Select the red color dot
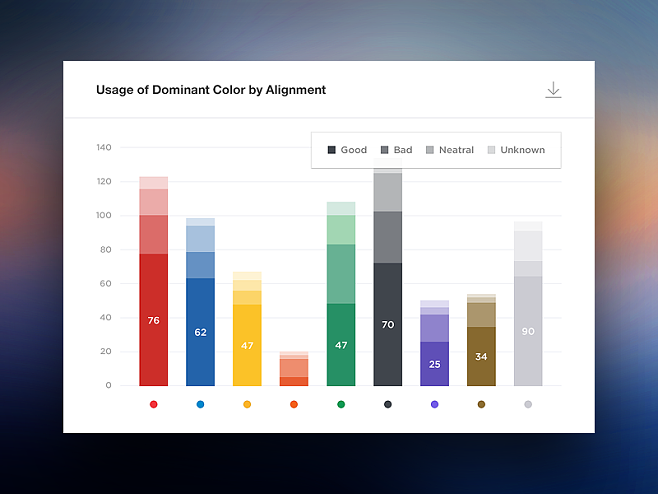 (x=154, y=404)
